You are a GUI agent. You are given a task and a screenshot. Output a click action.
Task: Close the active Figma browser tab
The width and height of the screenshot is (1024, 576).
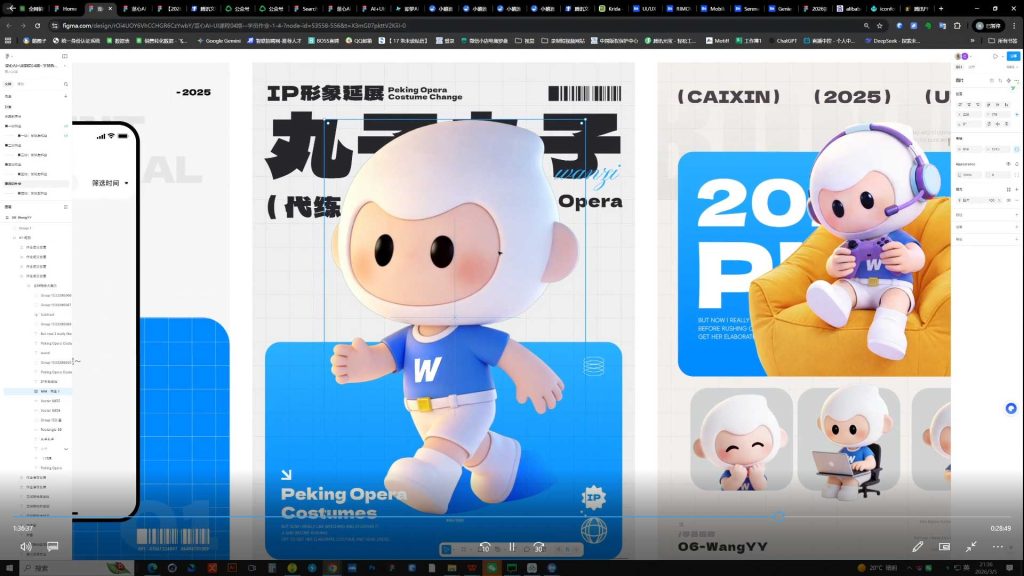pyautogui.click(x=110, y=9)
